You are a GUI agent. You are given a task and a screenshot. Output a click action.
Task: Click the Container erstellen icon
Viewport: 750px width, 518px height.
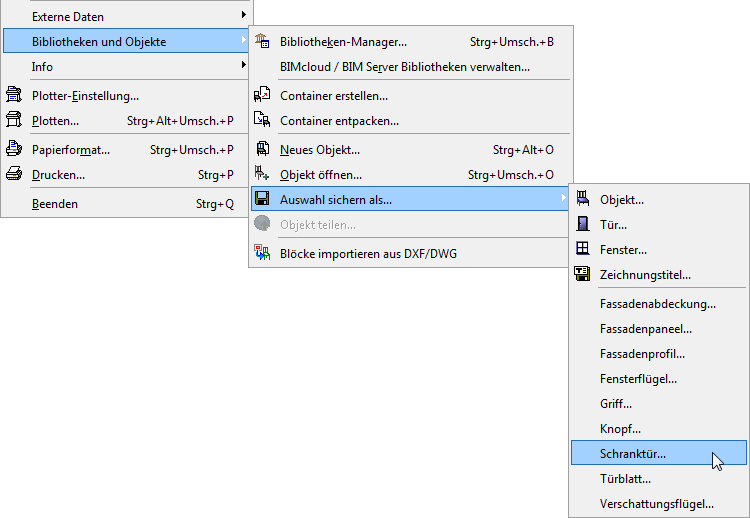pos(262,95)
